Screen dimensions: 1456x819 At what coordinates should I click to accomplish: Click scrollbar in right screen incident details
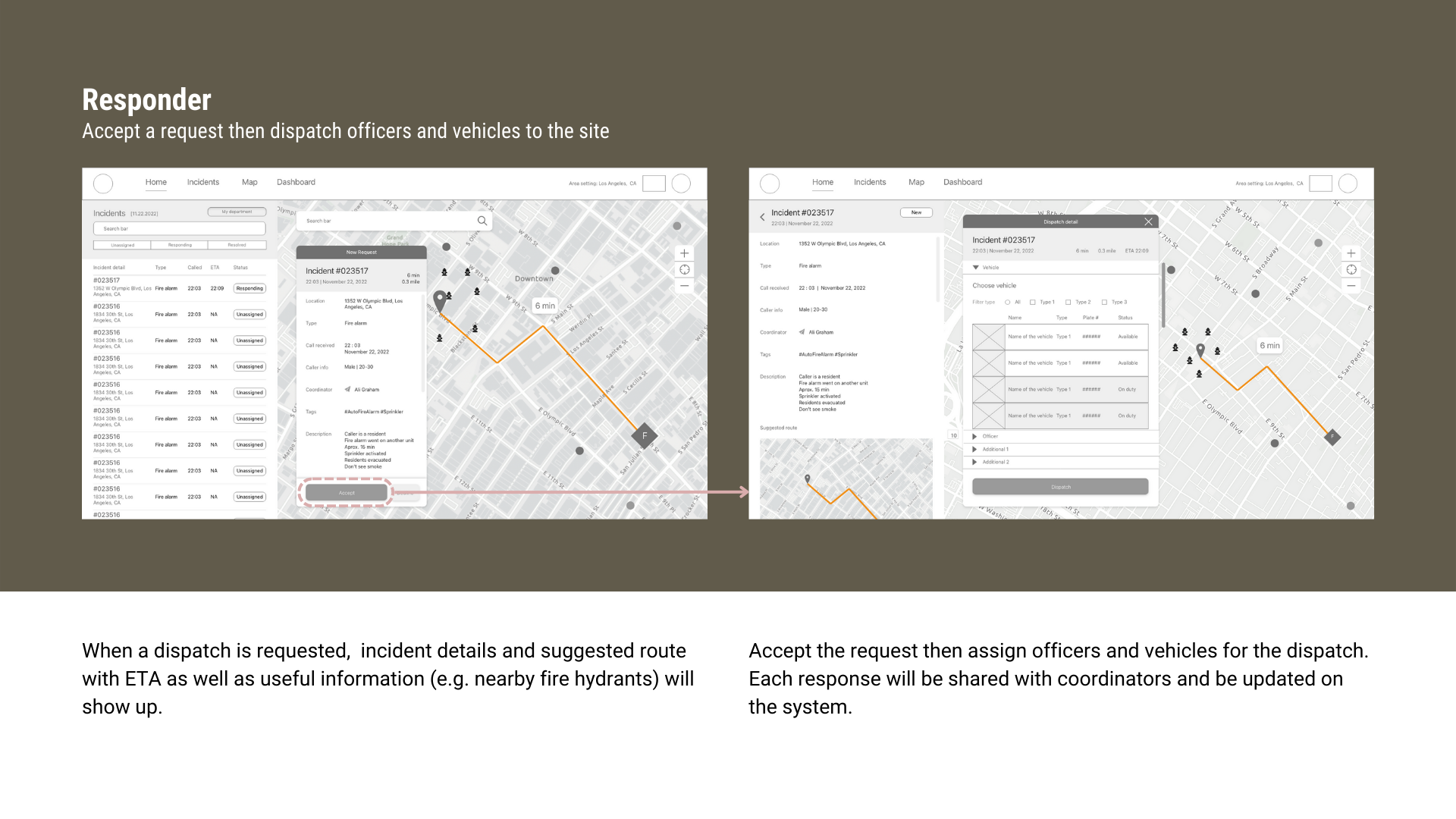(938, 269)
